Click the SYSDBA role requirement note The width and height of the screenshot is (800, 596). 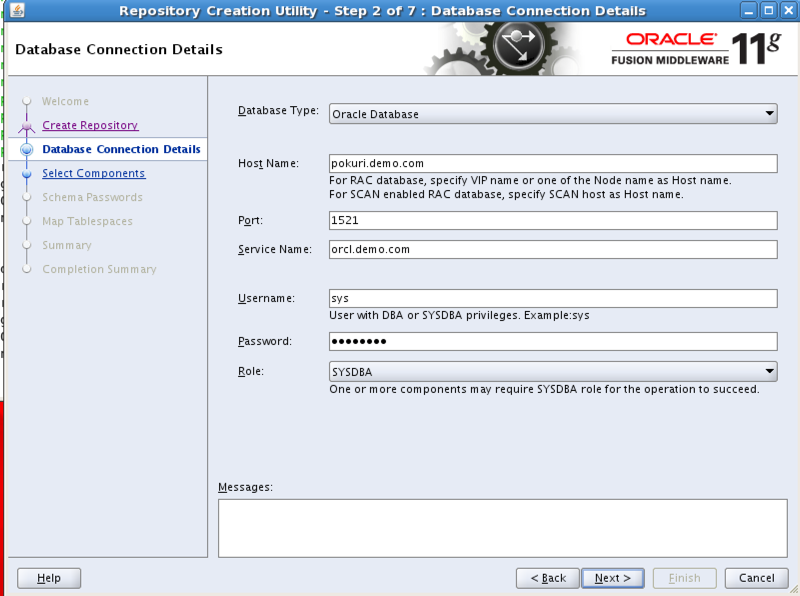[544, 389]
